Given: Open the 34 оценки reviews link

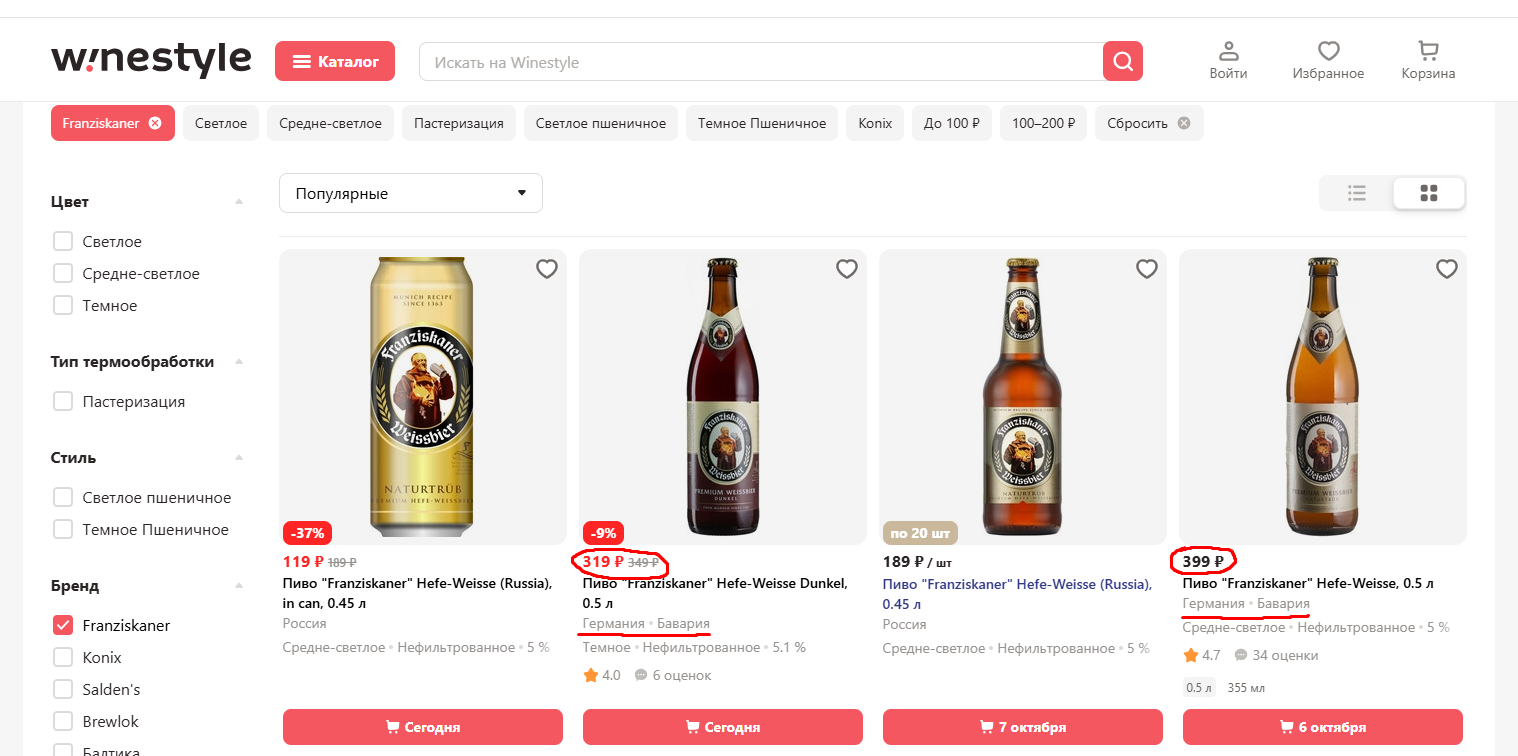Looking at the screenshot, I should [1276, 655].
